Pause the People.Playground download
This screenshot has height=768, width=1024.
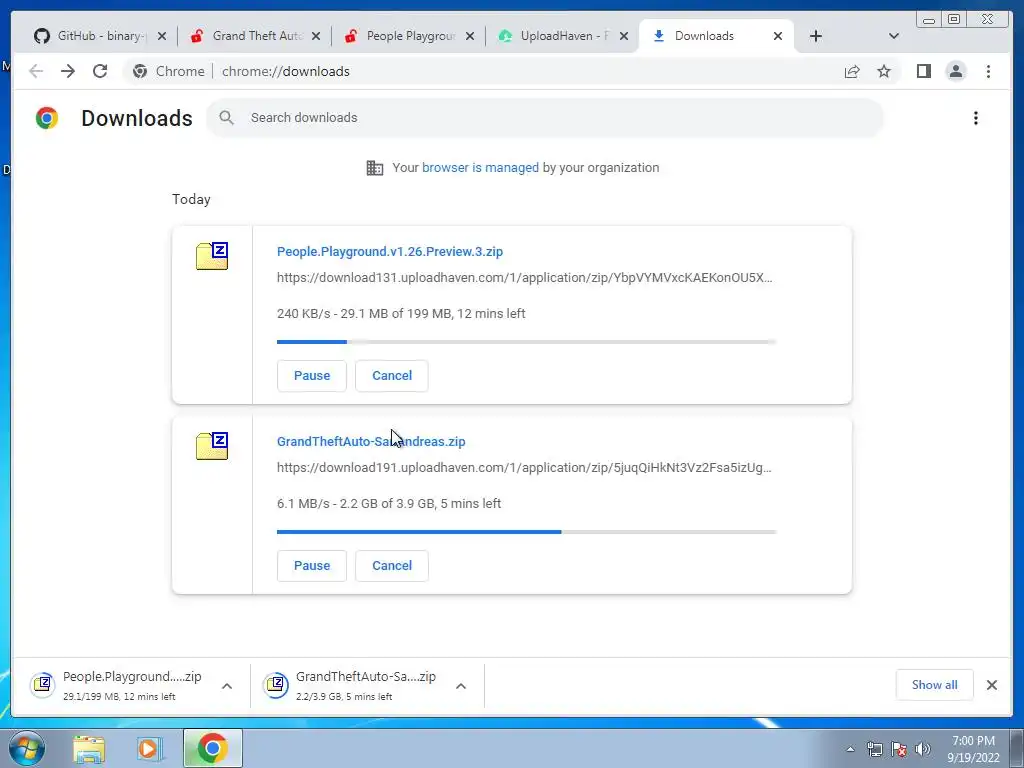pyautogui.click(x=312, y=376)
